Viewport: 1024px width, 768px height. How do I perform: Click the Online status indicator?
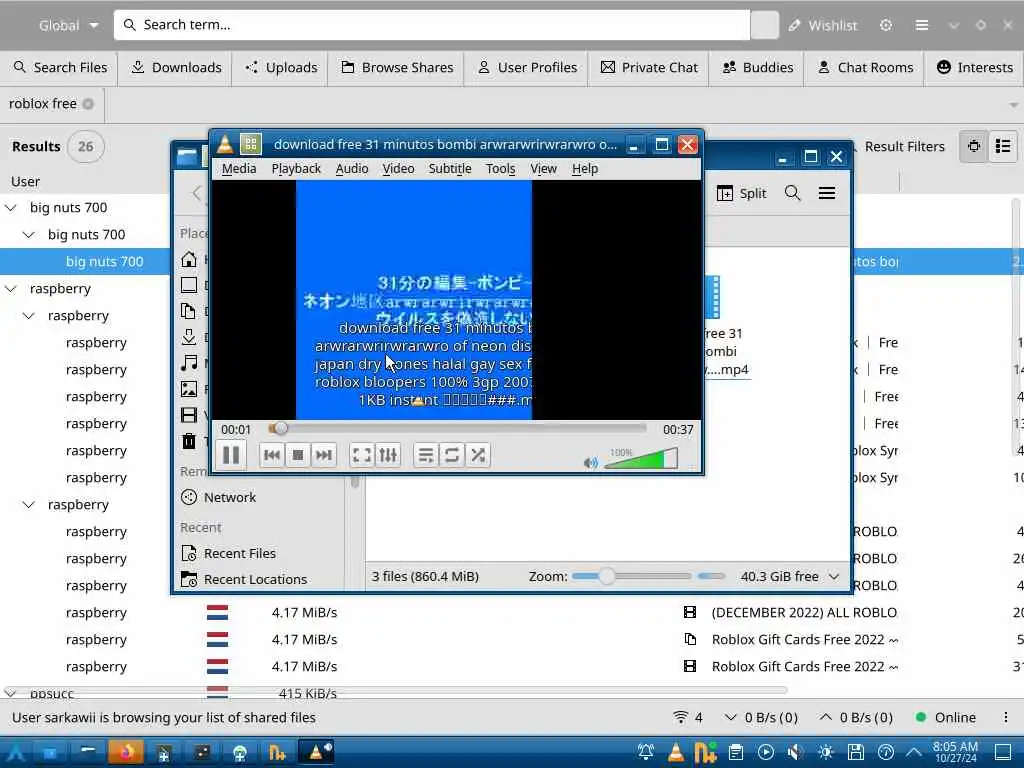[x=946, y=717]
